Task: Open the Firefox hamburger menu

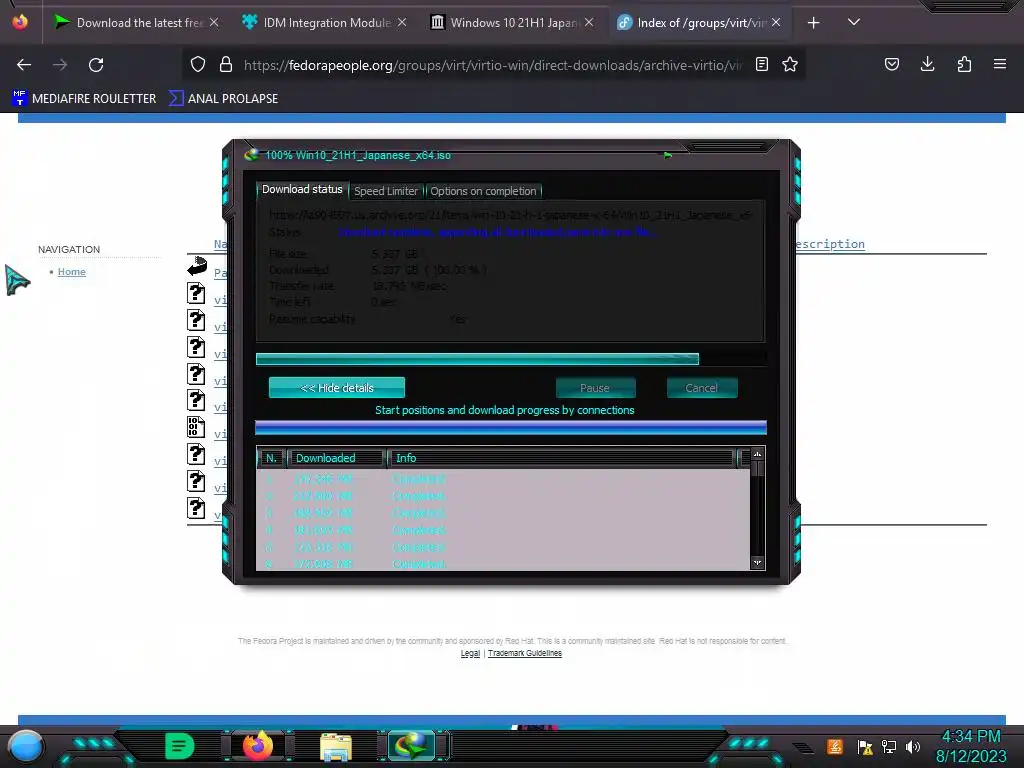Action: click(x=1000, y=64)
